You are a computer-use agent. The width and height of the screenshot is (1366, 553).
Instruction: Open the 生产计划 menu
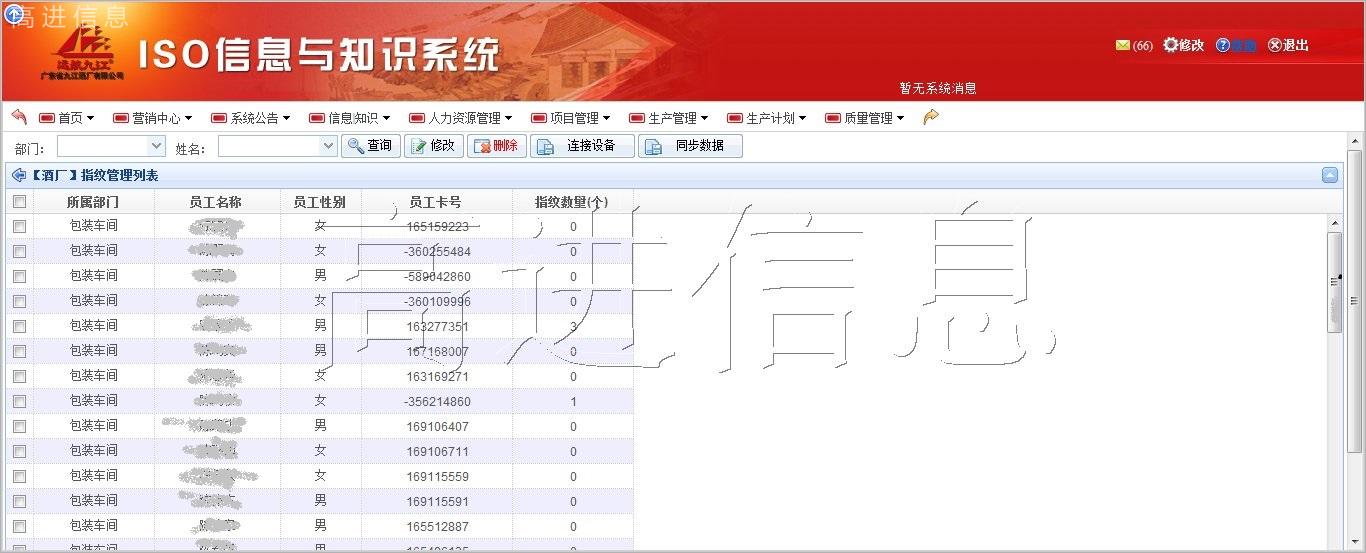770,118
